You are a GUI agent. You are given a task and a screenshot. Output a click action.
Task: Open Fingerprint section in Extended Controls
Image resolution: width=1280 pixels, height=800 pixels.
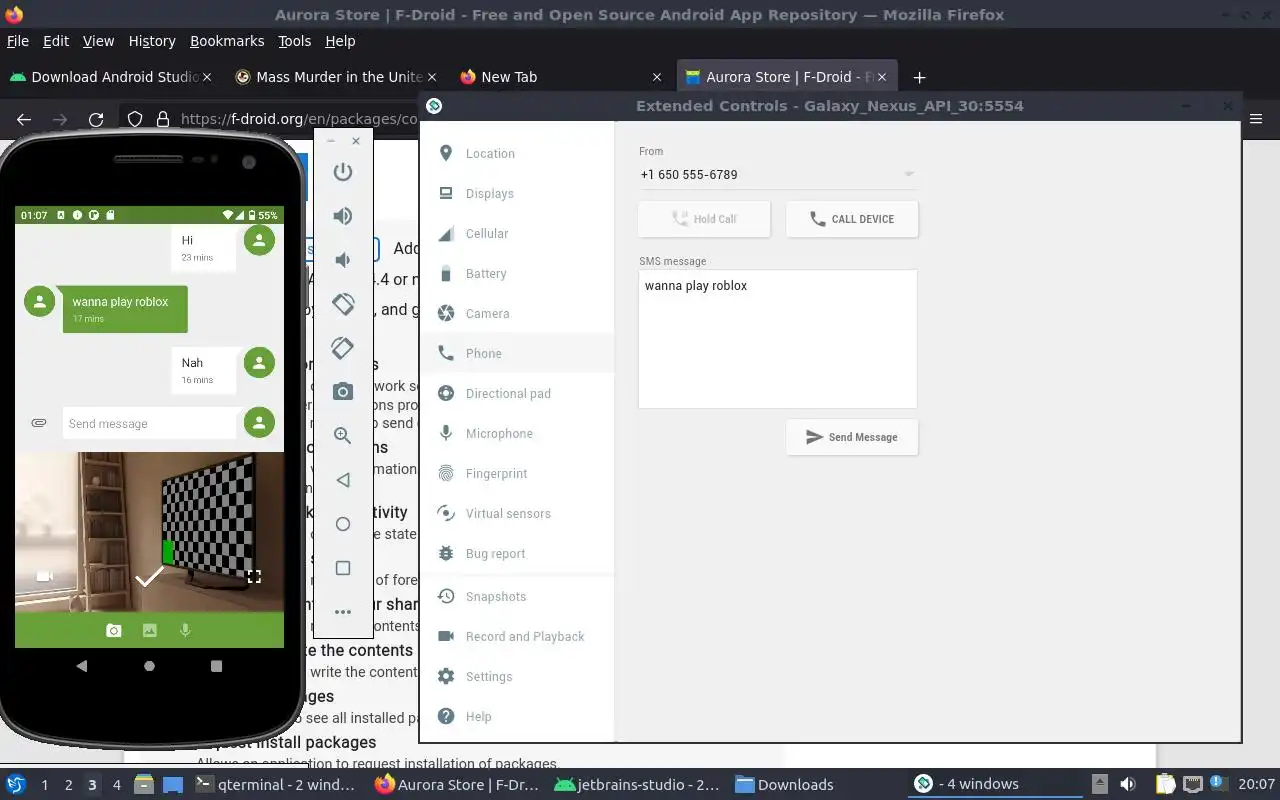517,473
